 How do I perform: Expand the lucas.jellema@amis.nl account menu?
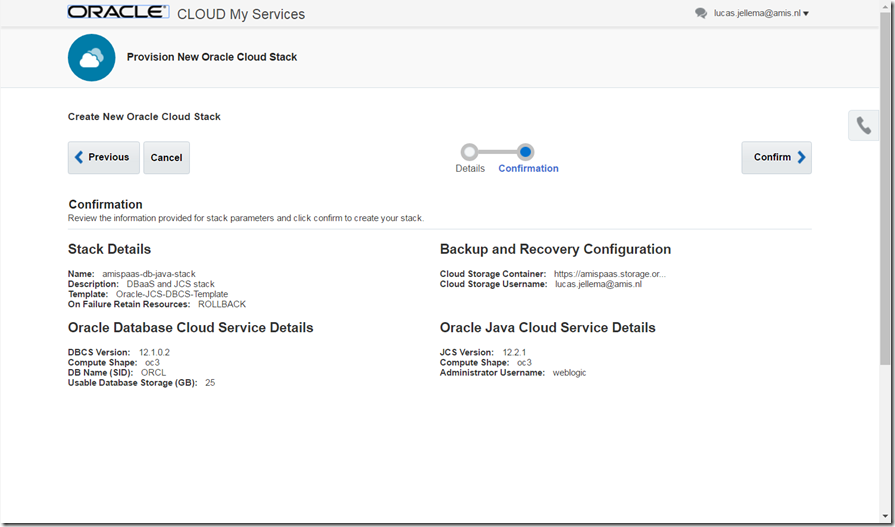761,13
